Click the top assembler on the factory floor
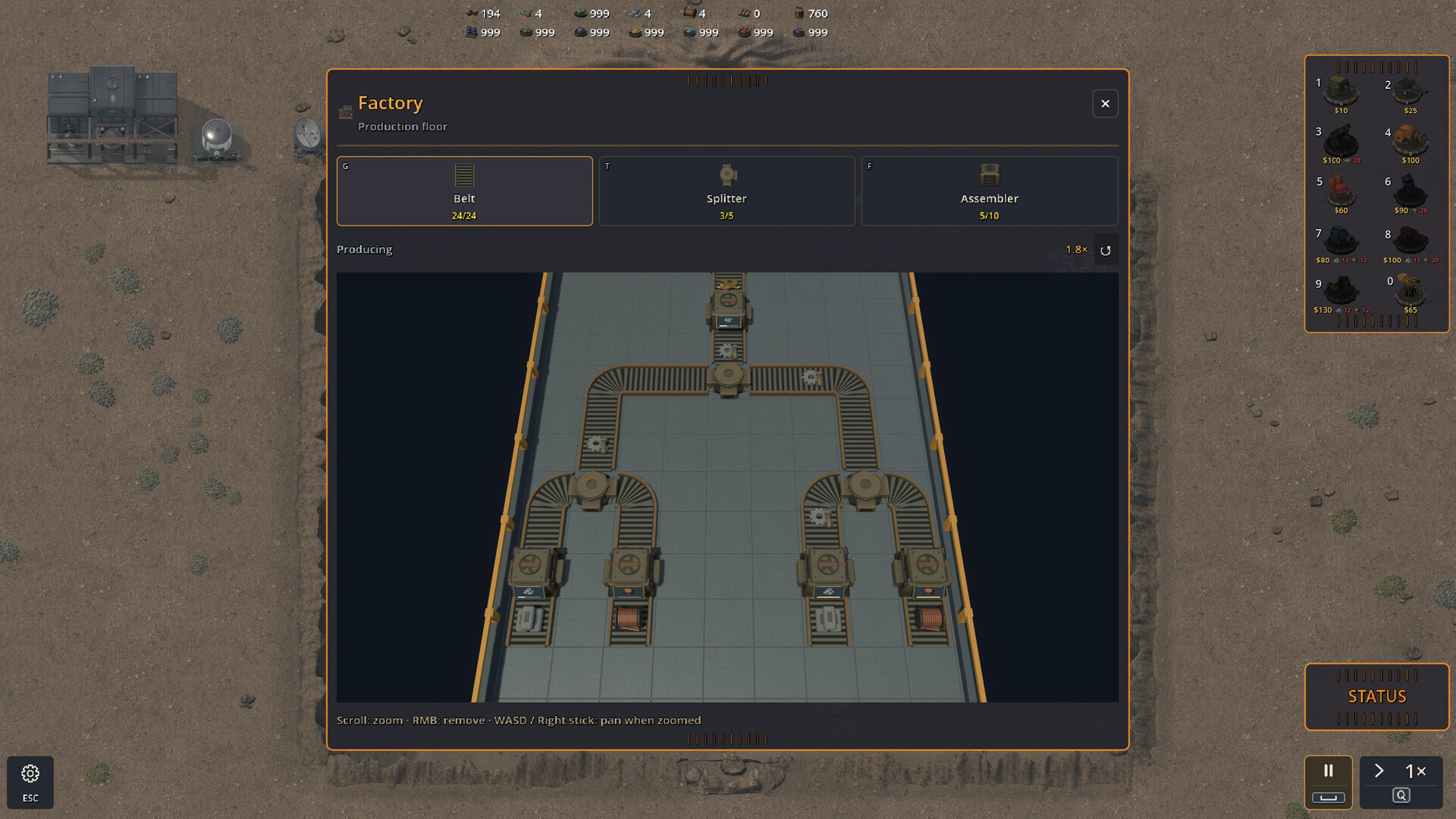This screenshot has width=1456, height=819. point(729,308)
